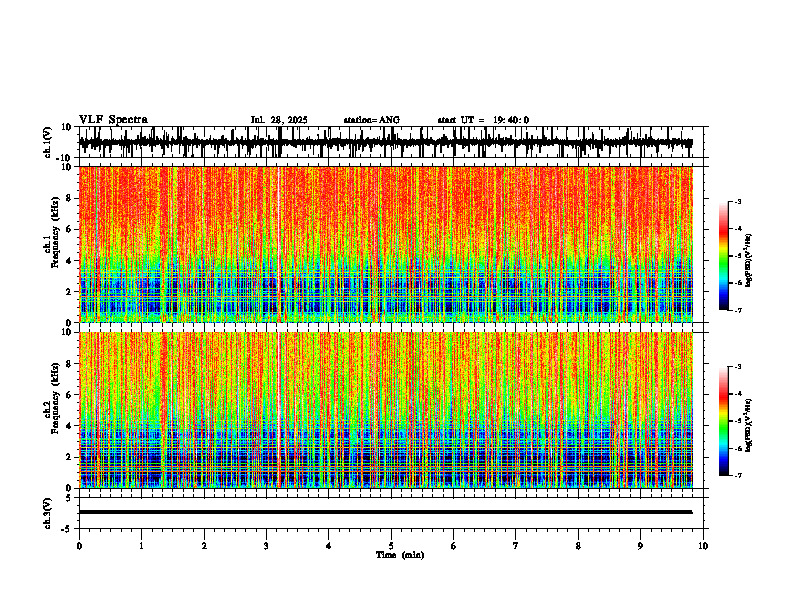Click the "VLF Spectra" title text
The width and height of the screenshot is (792, 612).
point(113,120)
